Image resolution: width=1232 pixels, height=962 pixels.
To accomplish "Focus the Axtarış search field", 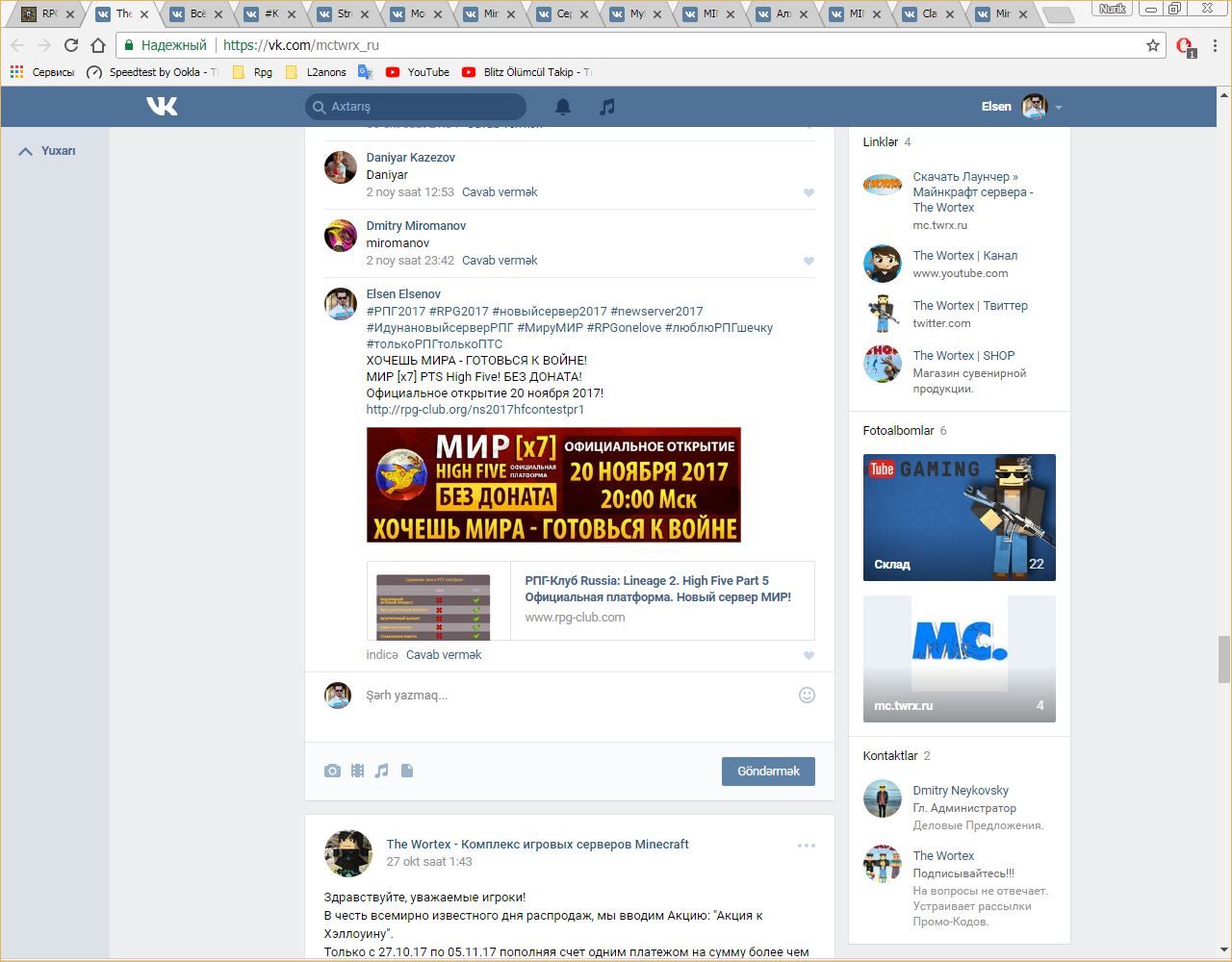I will click(x=416, y=107).
